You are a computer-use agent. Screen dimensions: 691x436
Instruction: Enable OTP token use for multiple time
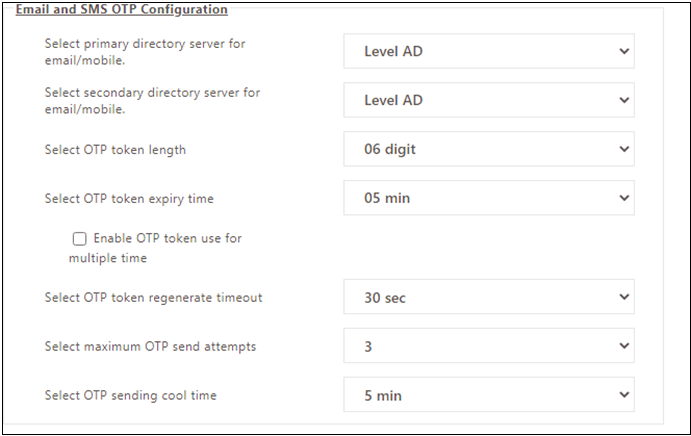(x=79, y=239)
